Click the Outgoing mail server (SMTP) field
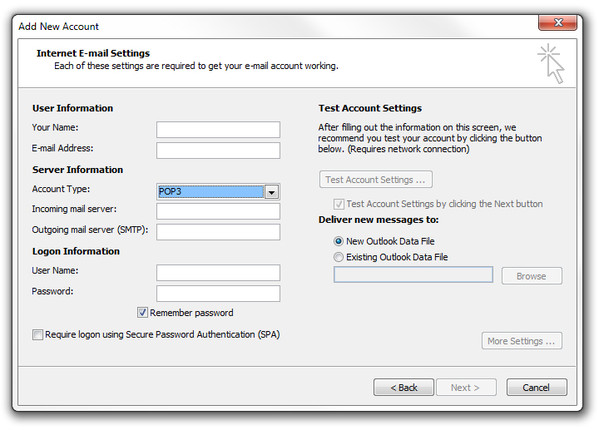The width and height of the screenshot is (599, 430). point(218,232)
